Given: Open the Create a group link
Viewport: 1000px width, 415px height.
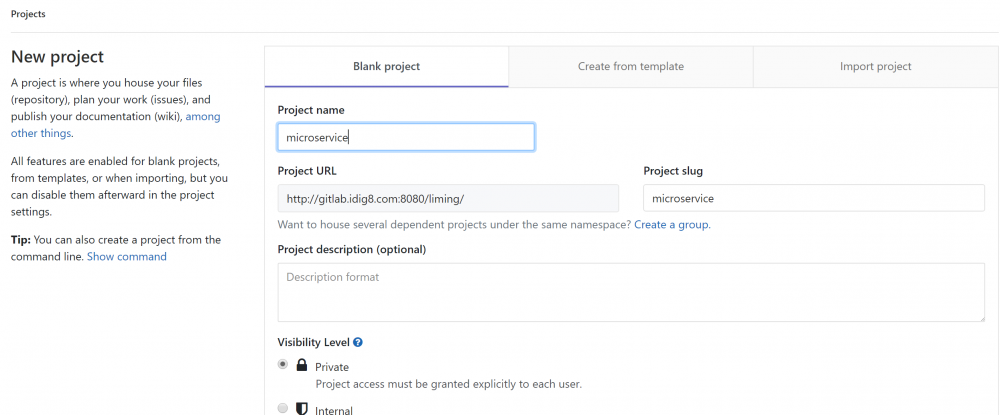Looking at the screenshot, I should coord(672,224).
